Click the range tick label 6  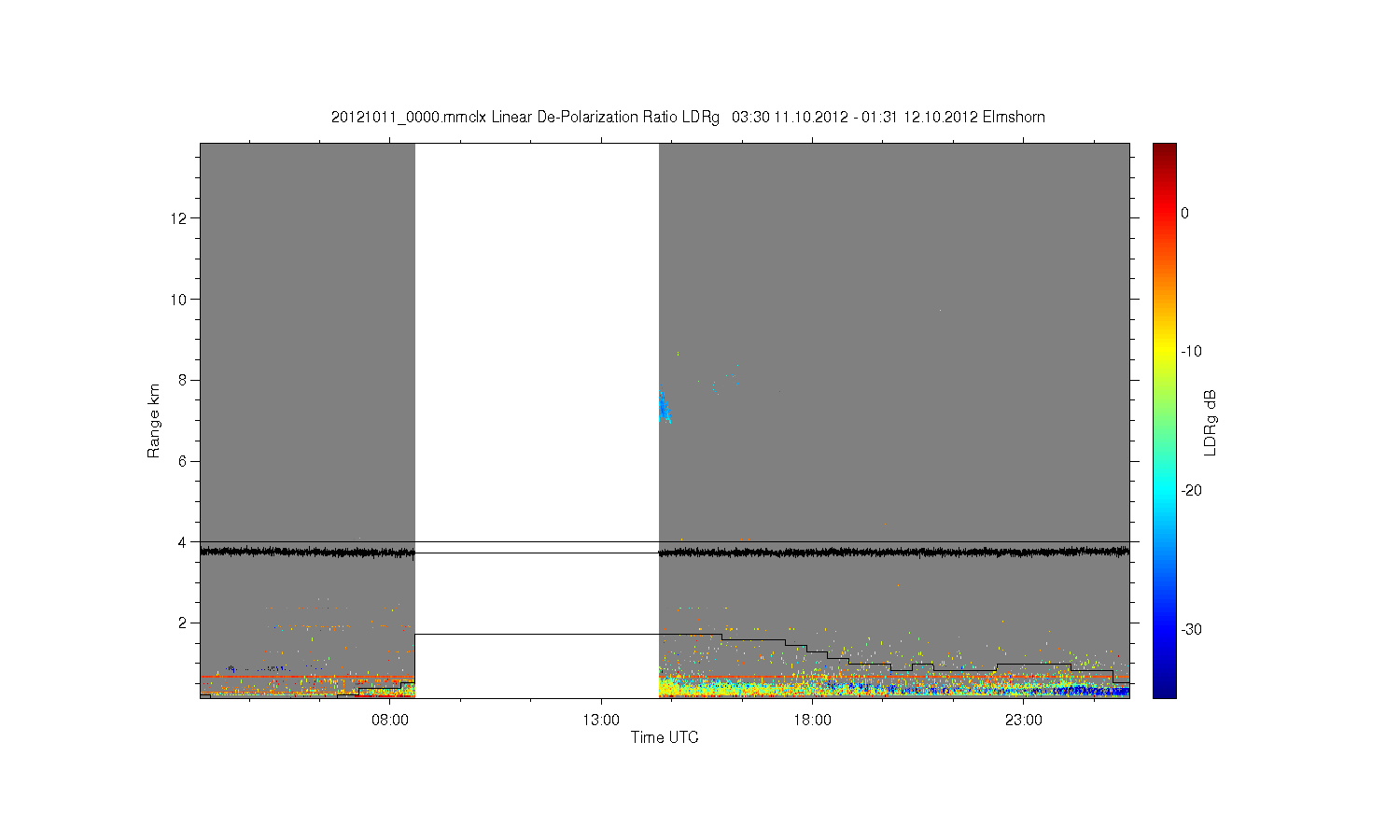click(x=183, y=461)
